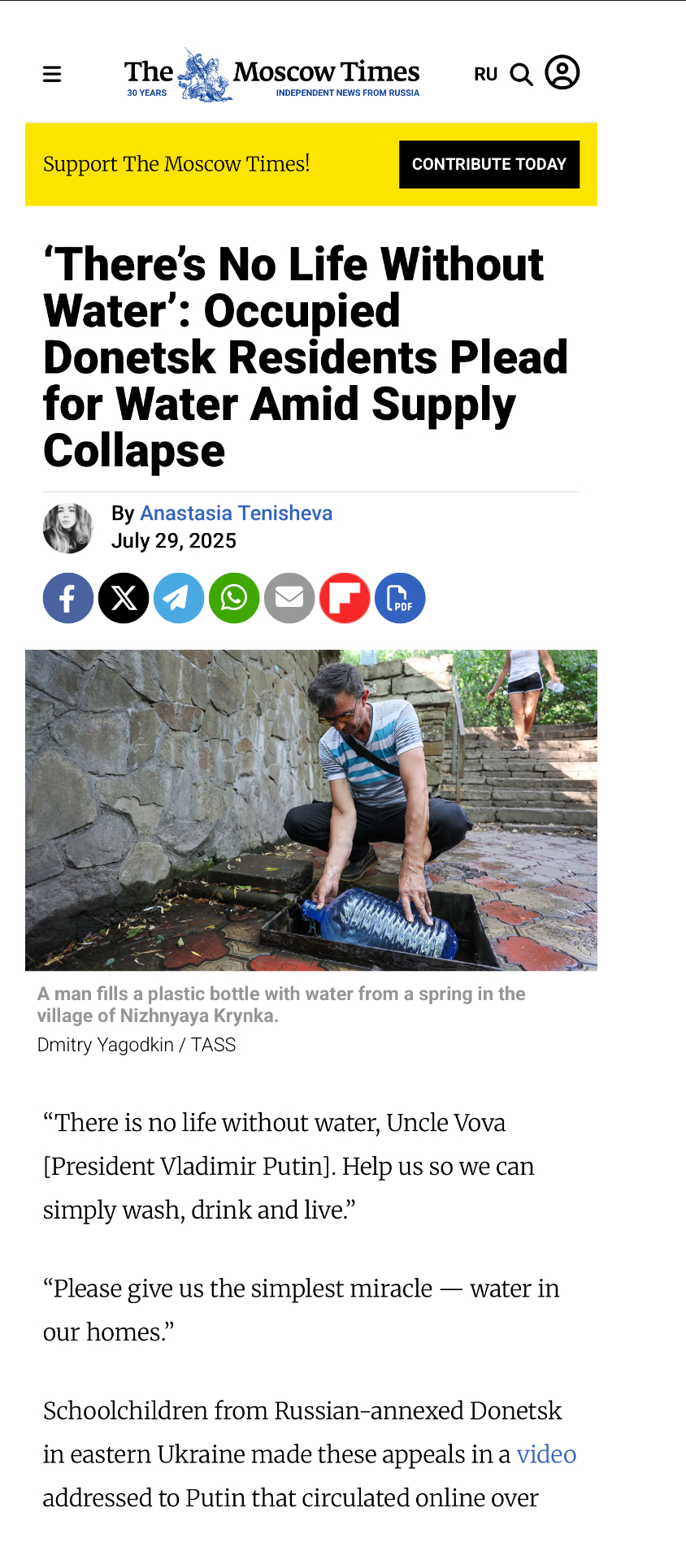Open the hamburger menu
Image resolution: width=686 pixels, height=1568 pixels.
pyautogui.click(x=52, y=75)
